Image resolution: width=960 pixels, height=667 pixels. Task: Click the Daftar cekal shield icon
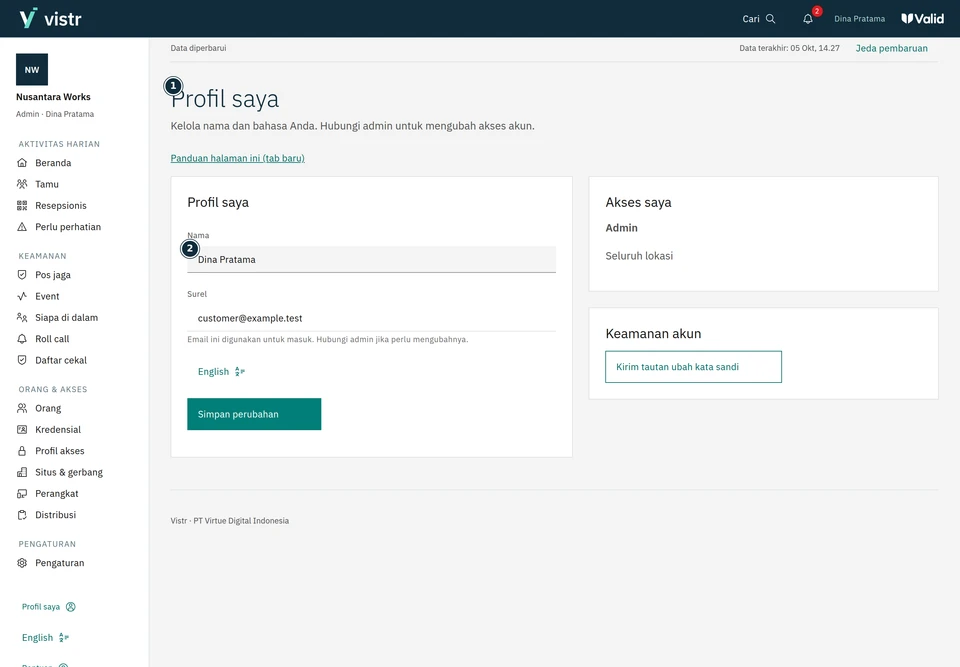22,360
